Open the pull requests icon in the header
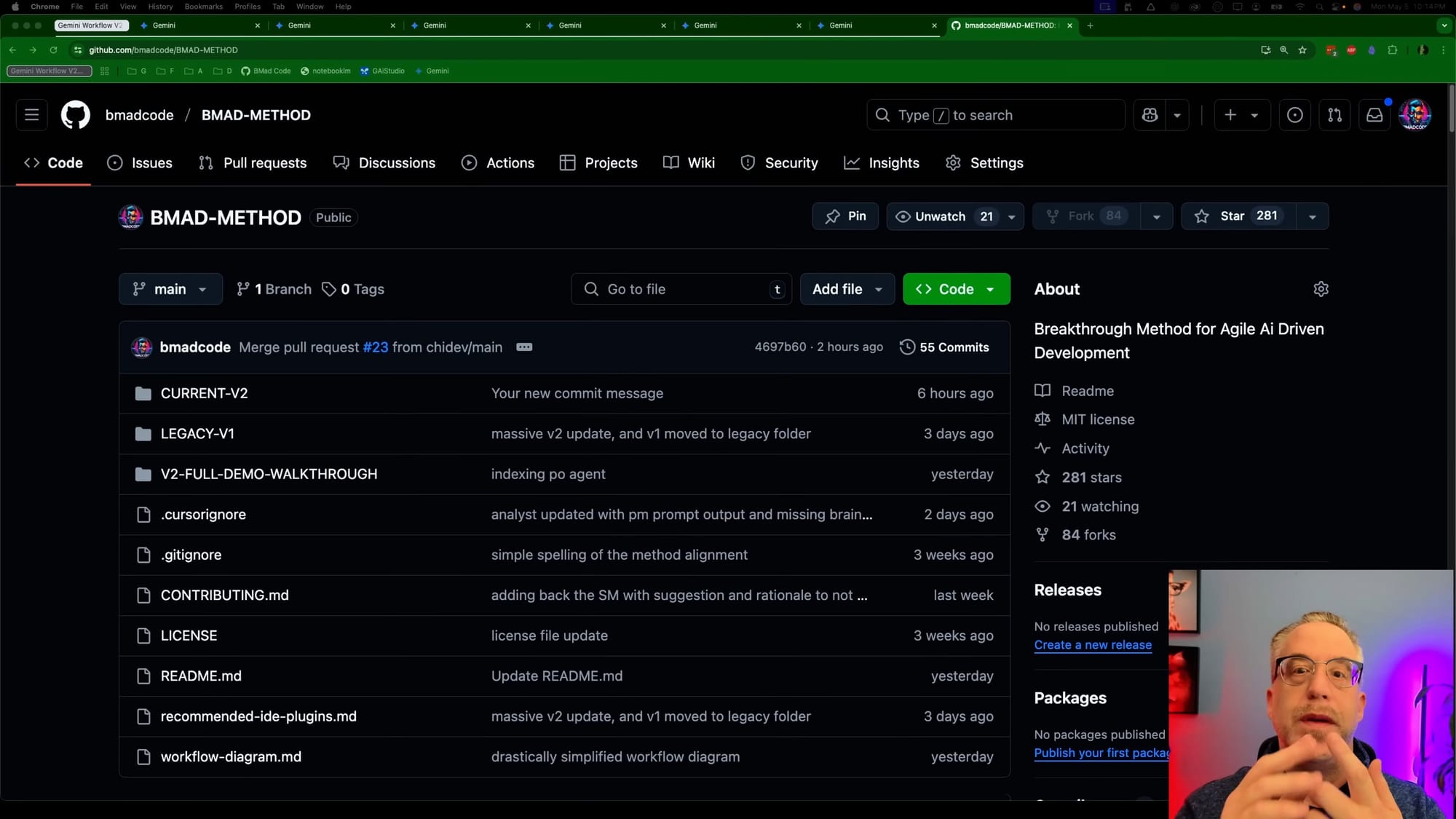The image size is (1456, 819). tap(1334, 115)
